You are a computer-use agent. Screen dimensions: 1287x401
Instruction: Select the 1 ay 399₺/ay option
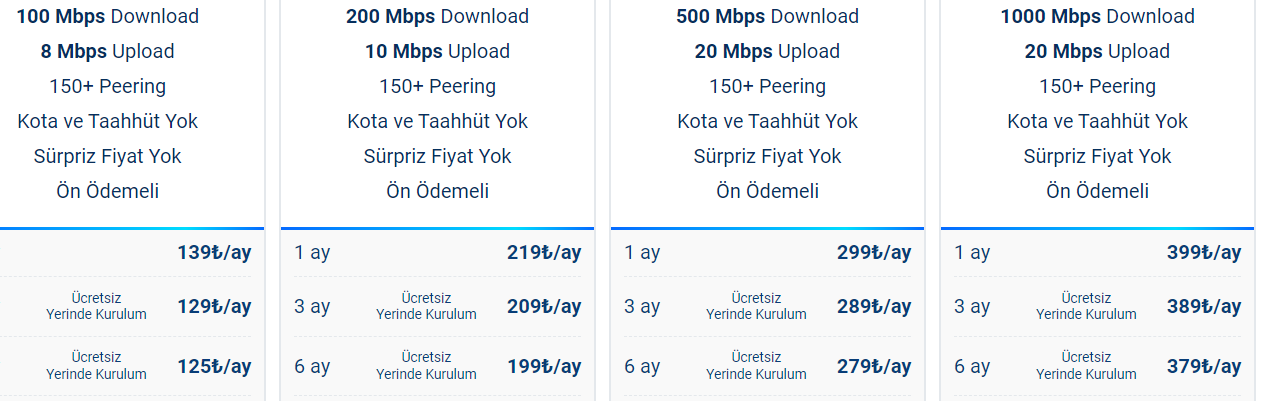(x=1097, y=253)
